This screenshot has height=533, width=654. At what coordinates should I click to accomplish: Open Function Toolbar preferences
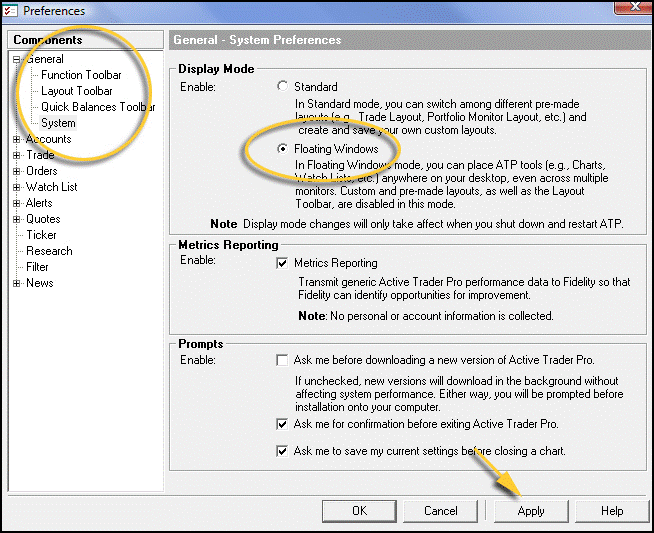(81, 75)
